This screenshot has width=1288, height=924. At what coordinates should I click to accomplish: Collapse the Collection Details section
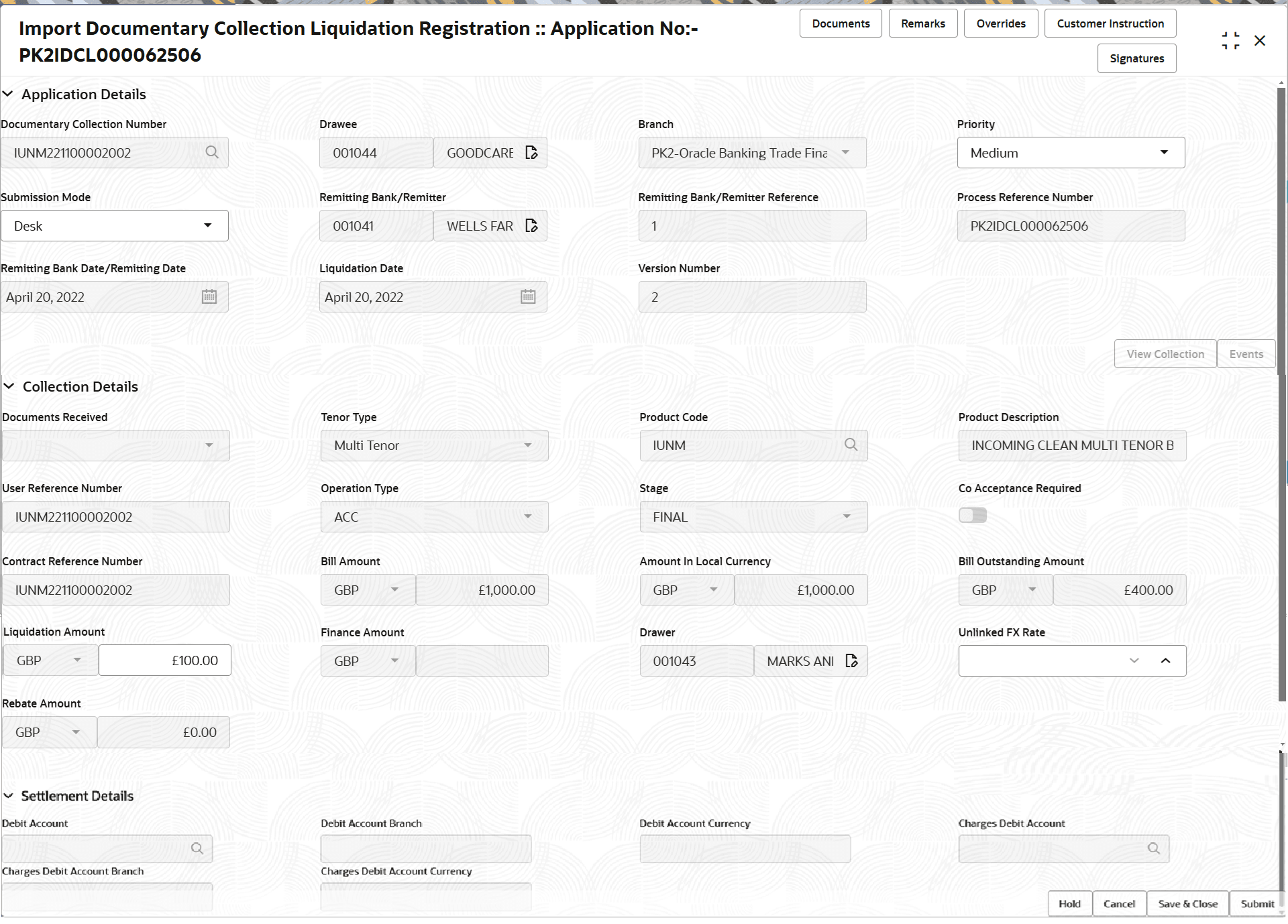click(x=9, y=386)
